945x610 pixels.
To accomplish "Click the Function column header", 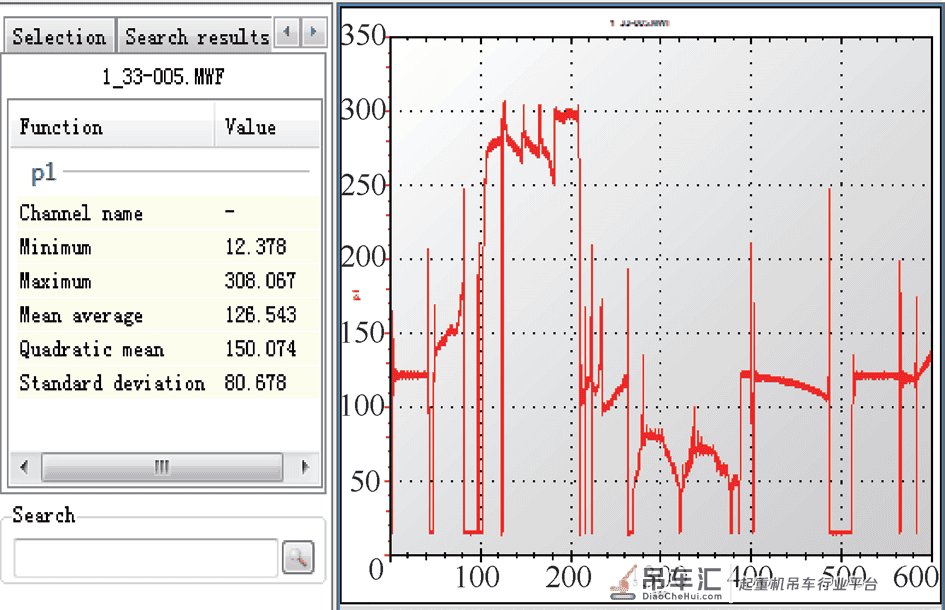I will pyautogui.click(x=112, y=127).
